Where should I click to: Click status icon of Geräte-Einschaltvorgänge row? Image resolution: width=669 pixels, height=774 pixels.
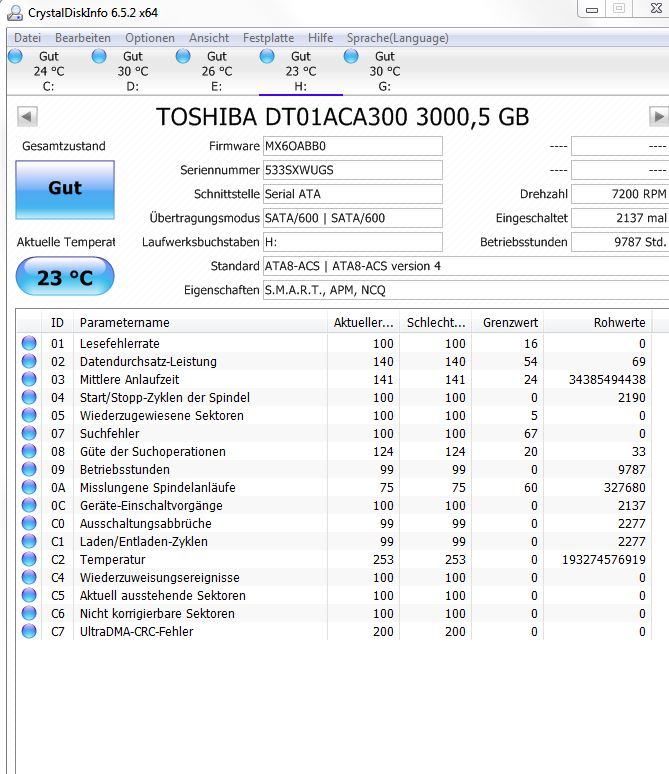coord(29,505)
